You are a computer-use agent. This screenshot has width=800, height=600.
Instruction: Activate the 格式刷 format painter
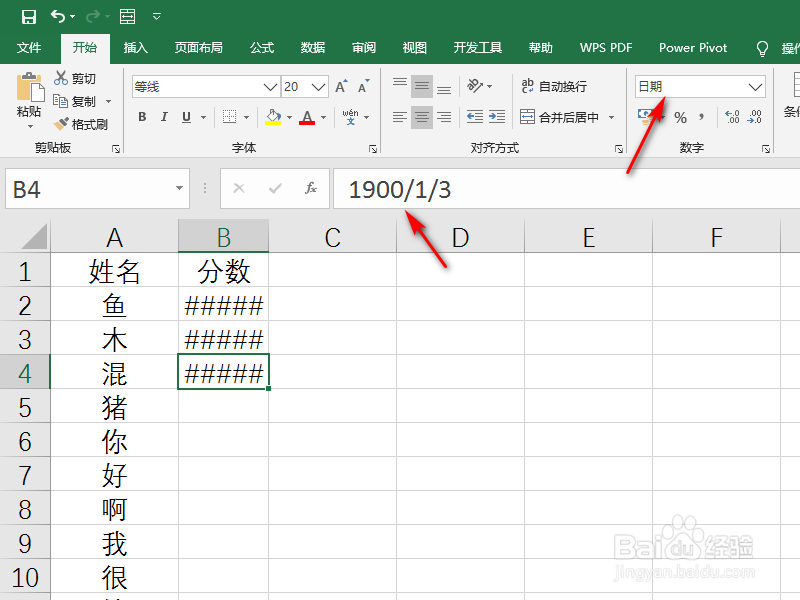coord(81,124)
